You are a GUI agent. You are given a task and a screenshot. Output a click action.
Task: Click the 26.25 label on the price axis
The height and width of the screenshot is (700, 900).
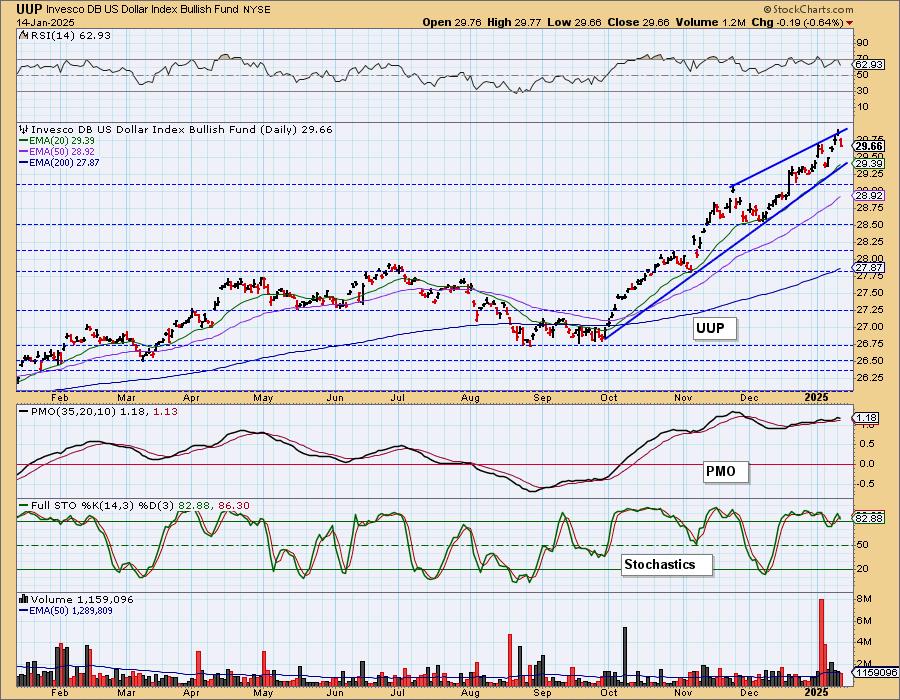(x=871, y=378)
